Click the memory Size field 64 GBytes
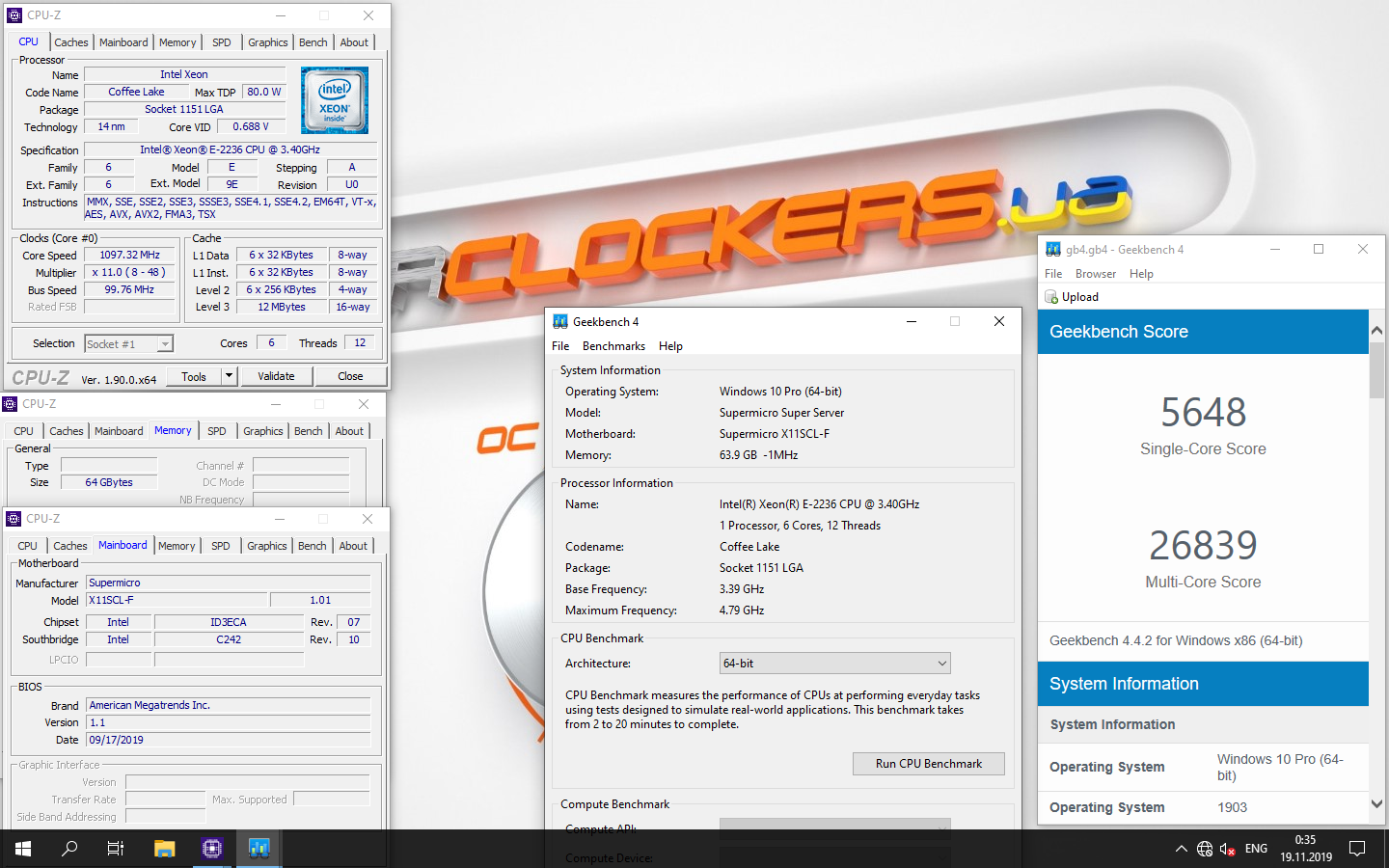Image resolution: width=1389 pixels, height=868 pixels. click(109, 483)
